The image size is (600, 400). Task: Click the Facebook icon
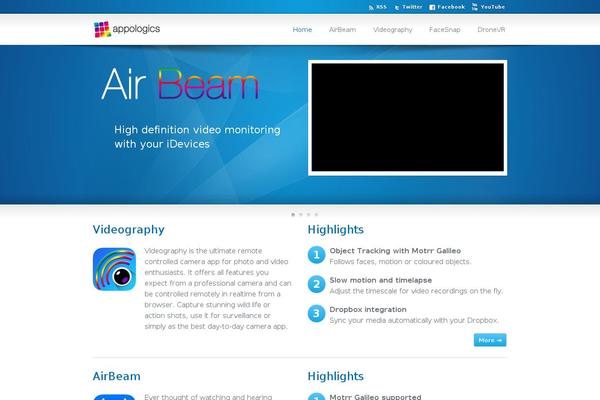pos(432,7)
